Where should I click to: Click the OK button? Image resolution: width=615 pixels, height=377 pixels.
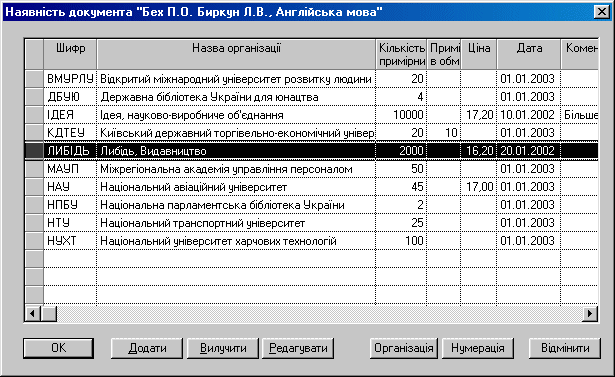click(x=58, y=348)
